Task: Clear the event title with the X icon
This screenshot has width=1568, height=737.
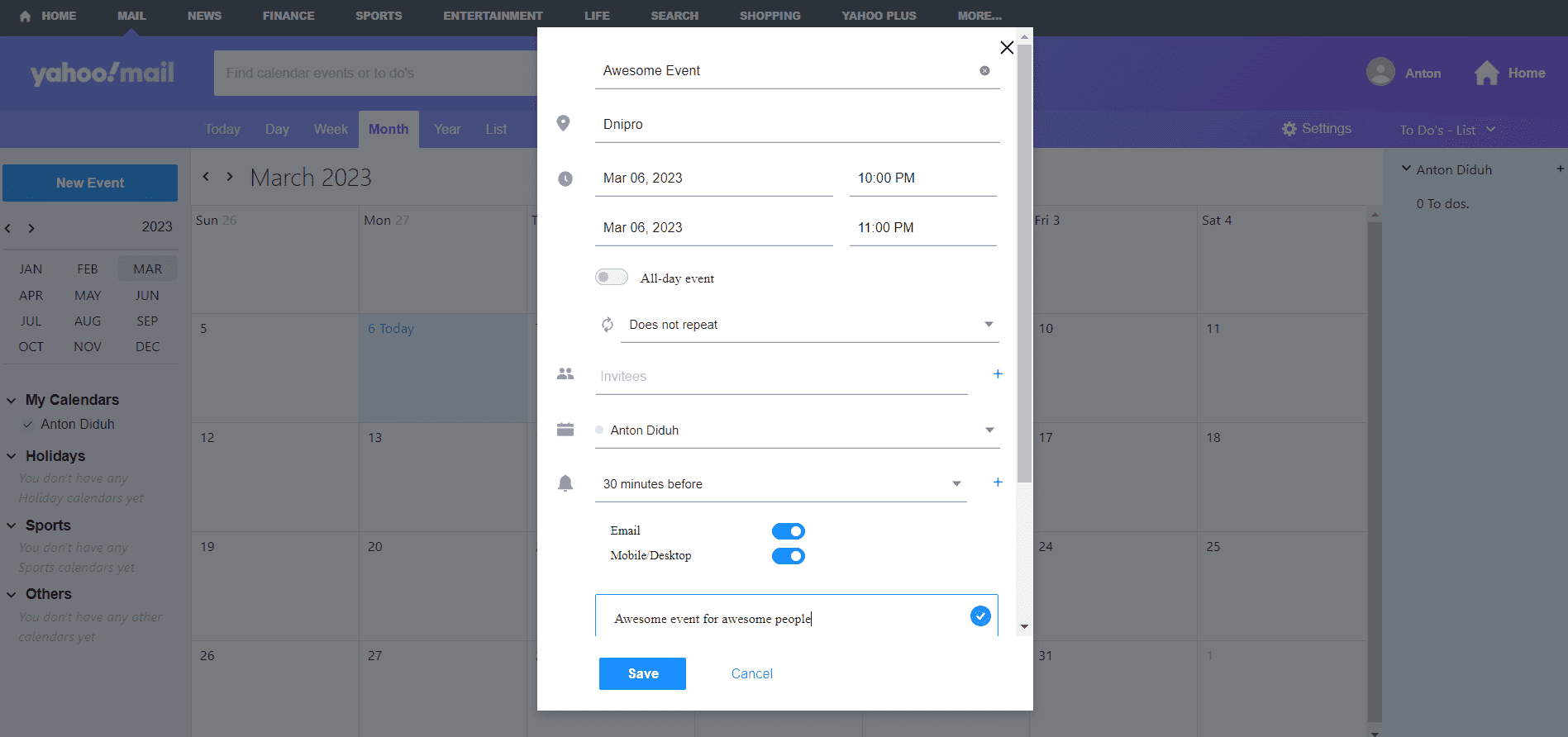Action: (984, 71)
